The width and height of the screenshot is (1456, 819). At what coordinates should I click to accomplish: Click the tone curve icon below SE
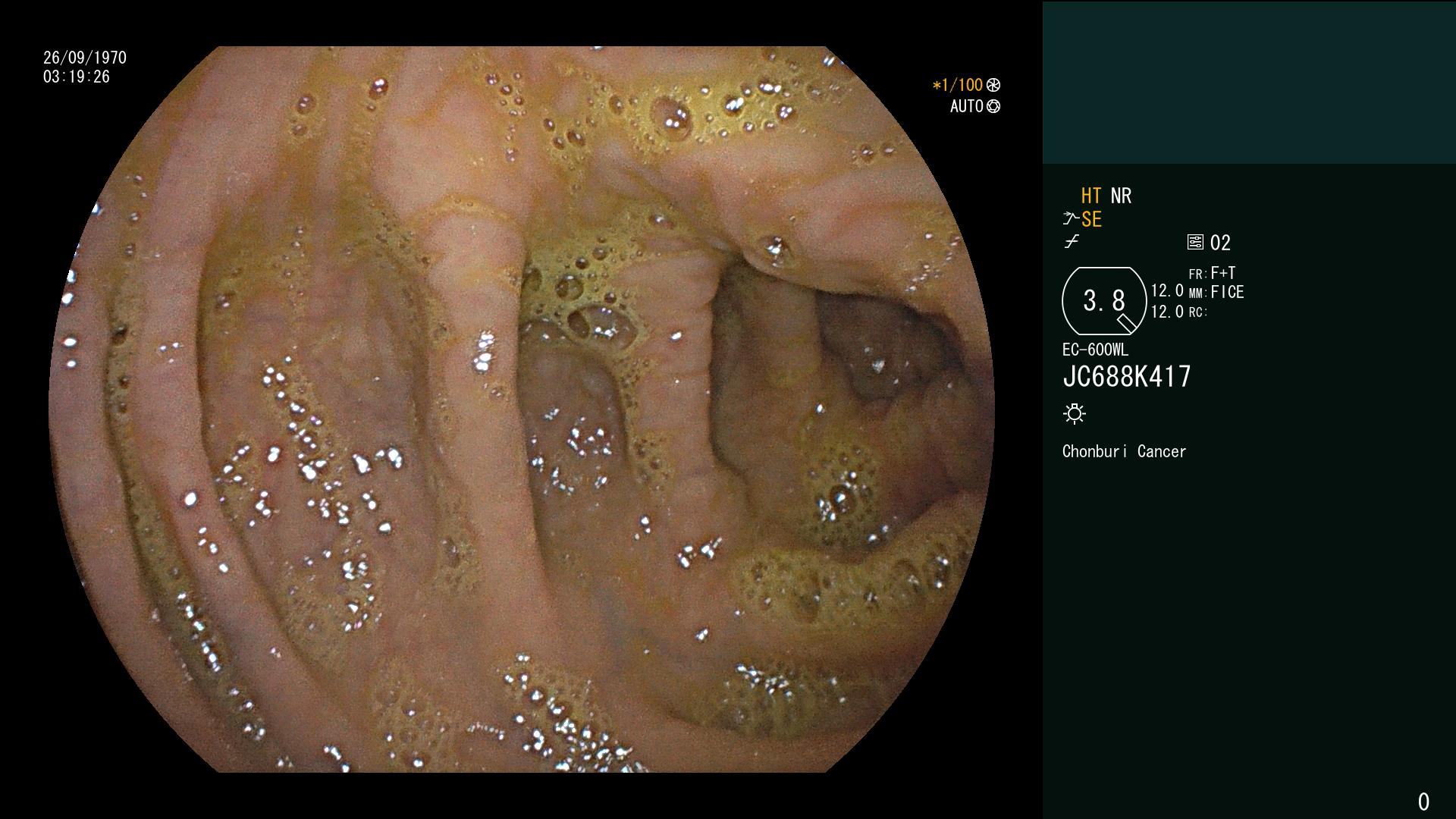click(1072, 242)
